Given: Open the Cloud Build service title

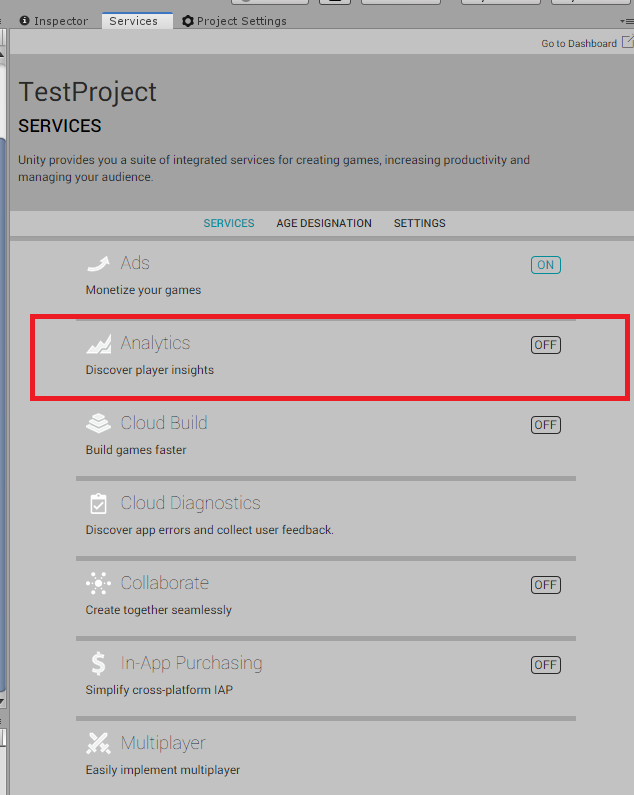Looking at the screenshot, I should pos(164,423).
